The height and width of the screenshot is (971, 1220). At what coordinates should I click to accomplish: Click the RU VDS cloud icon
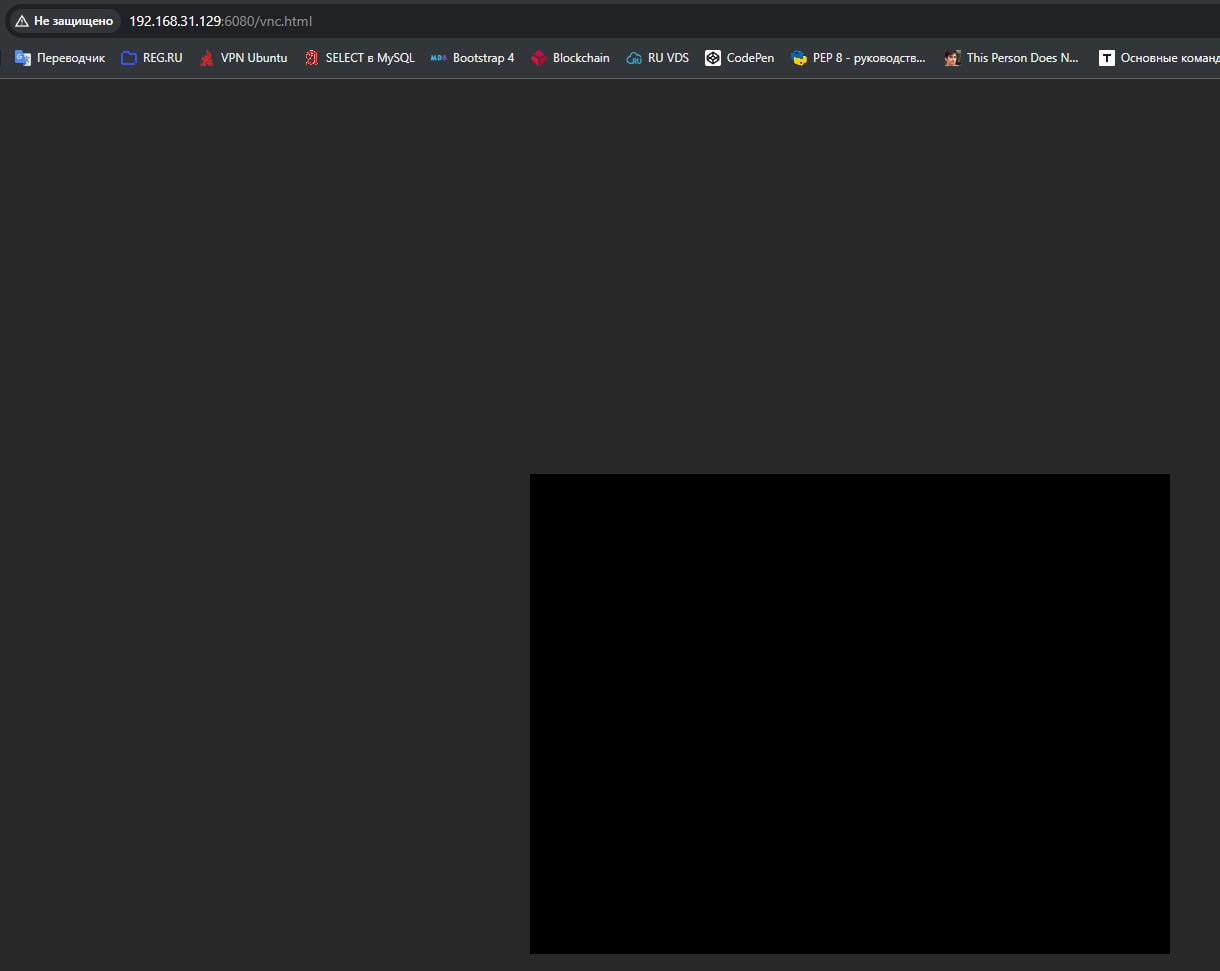634,58
